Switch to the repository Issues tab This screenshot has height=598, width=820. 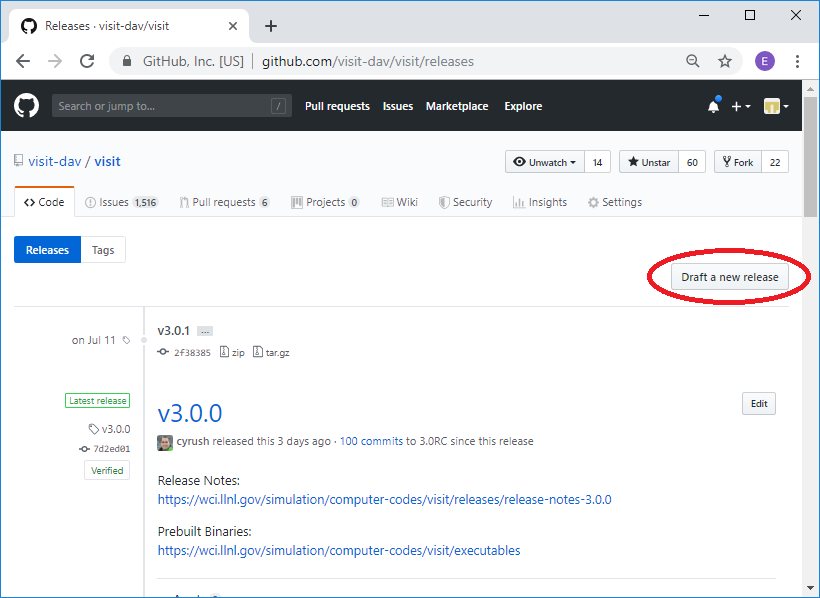tap(121, 202)
